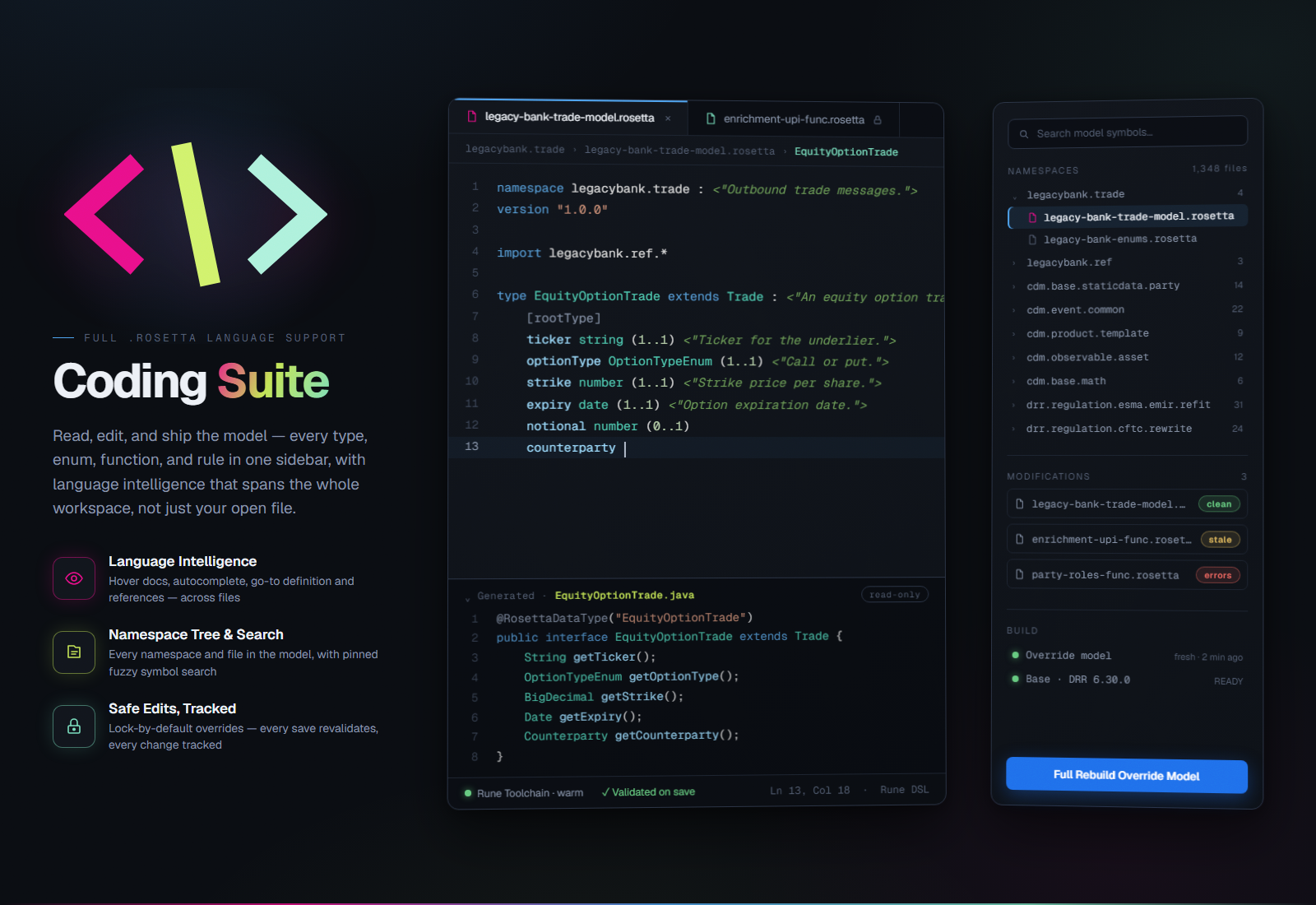Image resolution: width=1316 pixels, height=905 pixels.
Task: Expand the cdm.event.common namespace
Action: tap(1014, 311)
